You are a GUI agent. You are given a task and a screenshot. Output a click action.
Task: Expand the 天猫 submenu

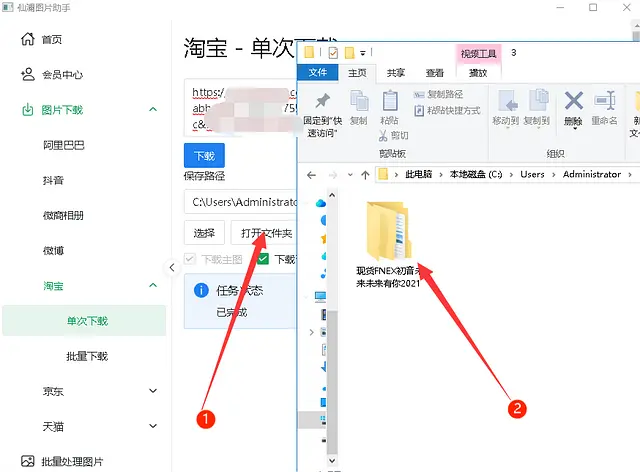pyautogui.click(x=153, y=426)
